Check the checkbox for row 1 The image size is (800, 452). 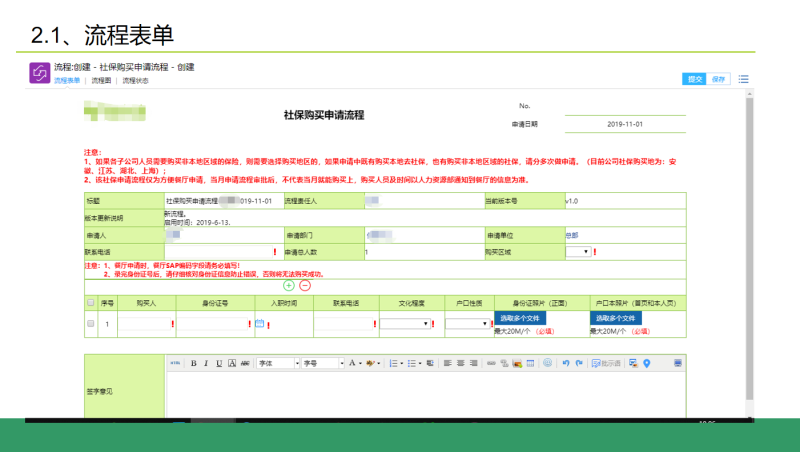pyautogui.click(x=91, y=324)
